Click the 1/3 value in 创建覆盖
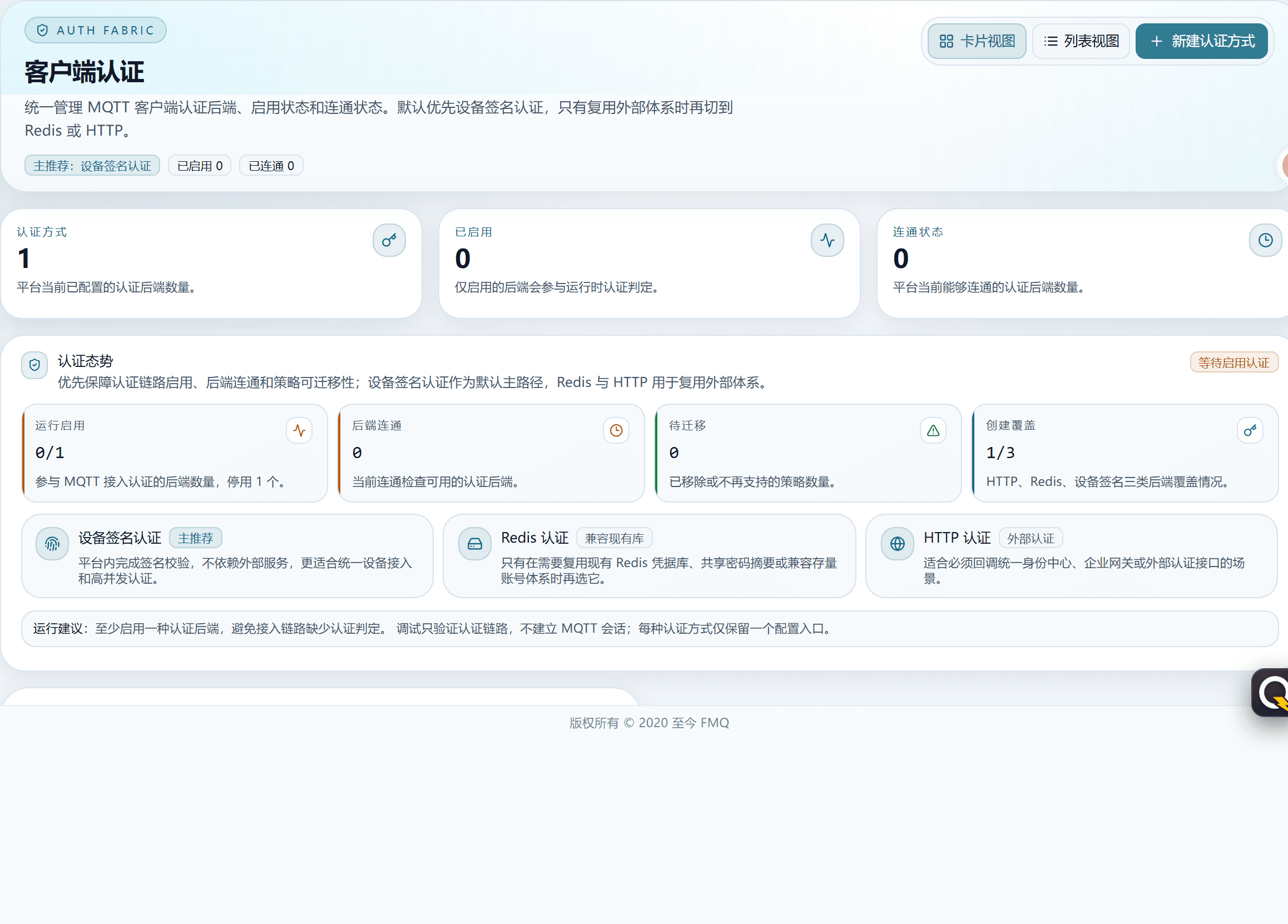1288x924 pixels. point(1000,453)
